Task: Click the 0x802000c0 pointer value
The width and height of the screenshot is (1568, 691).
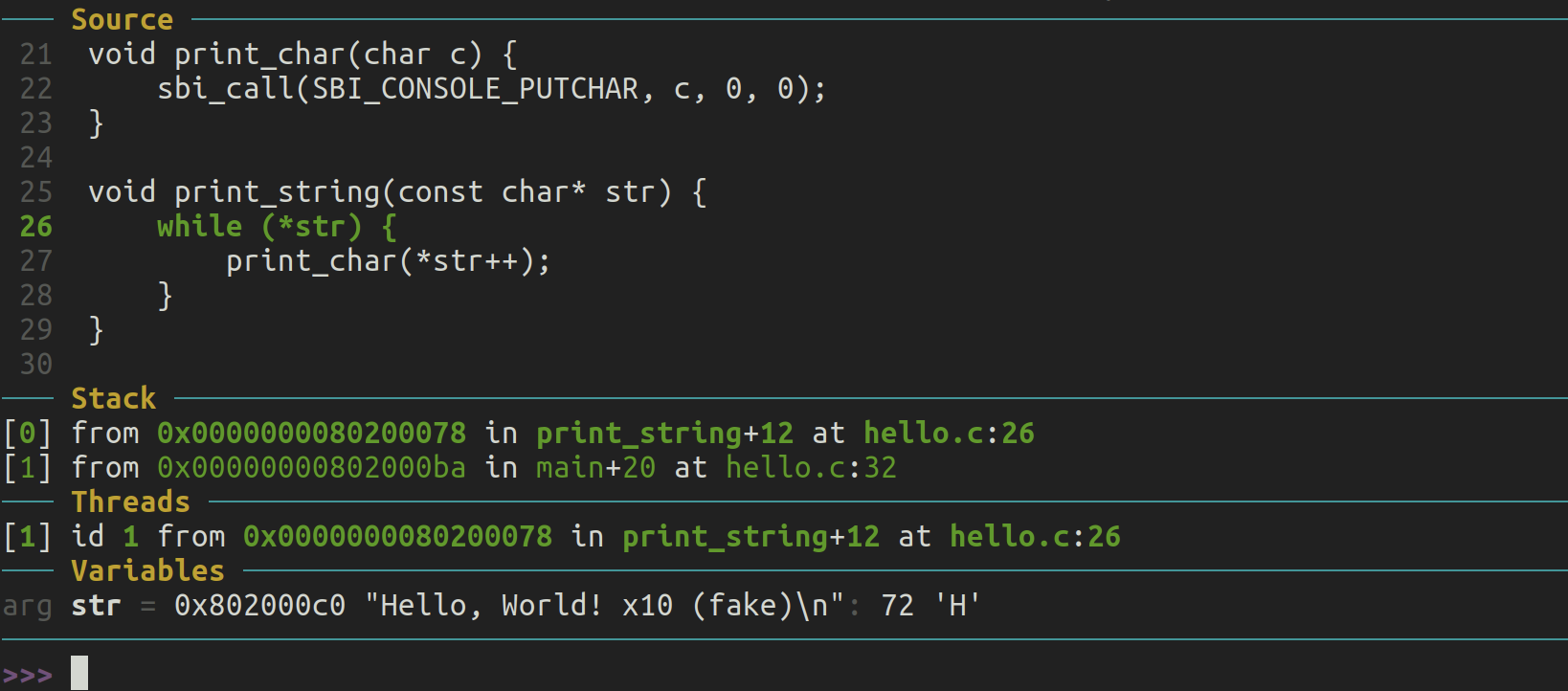Action: pos(260,606)
